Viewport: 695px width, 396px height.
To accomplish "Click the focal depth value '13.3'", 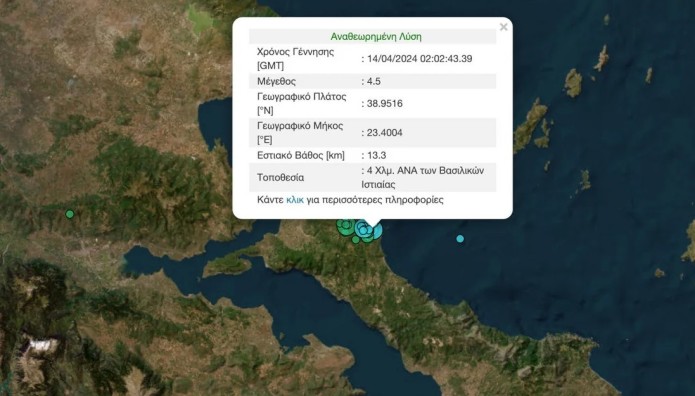I will (376, 155).
